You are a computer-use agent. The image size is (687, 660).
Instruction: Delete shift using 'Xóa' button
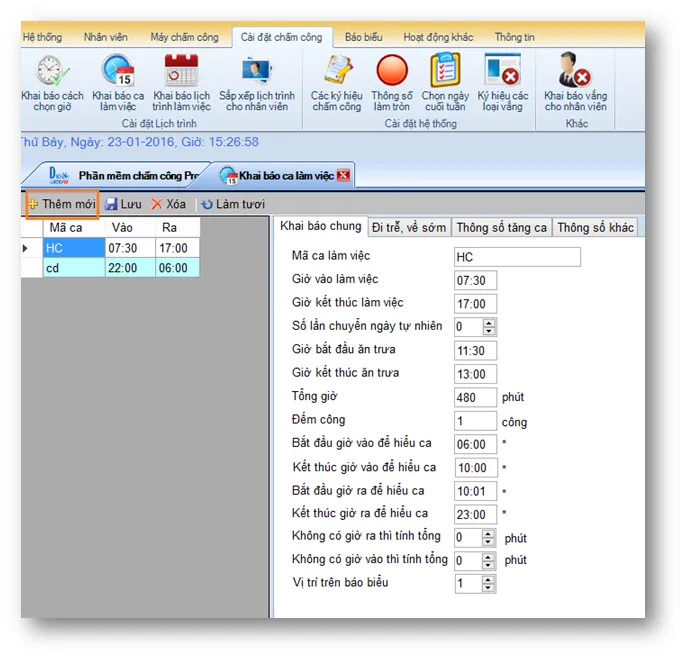168,204
